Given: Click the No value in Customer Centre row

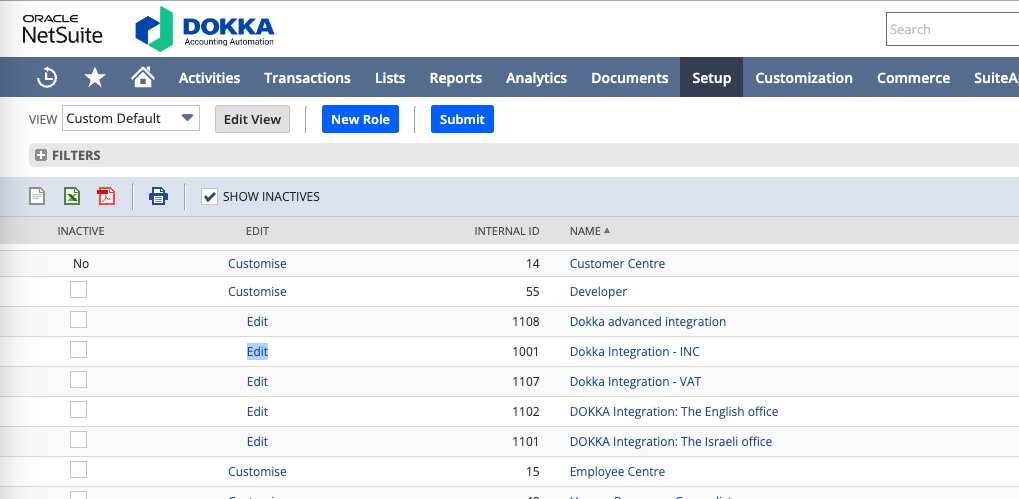Looking at the screenshot, I should pos(81,264).
